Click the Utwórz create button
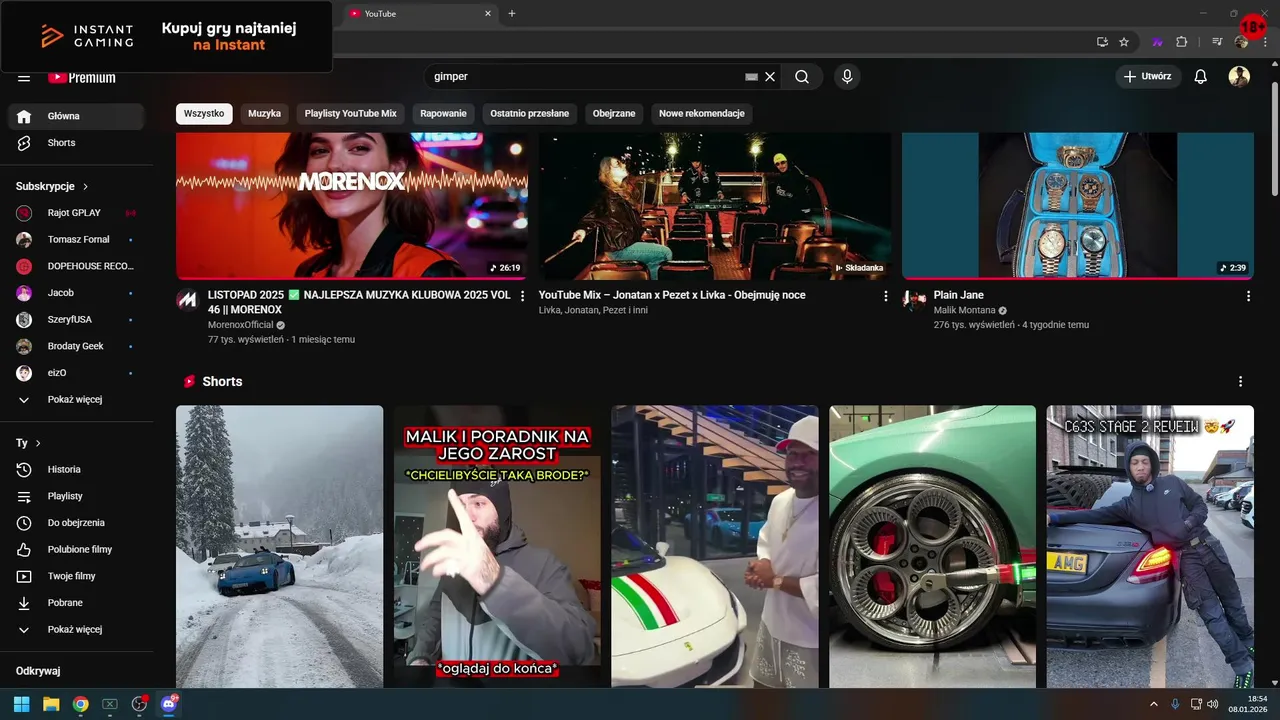This screenshot has width=1280, height=720. point(1148,77)
